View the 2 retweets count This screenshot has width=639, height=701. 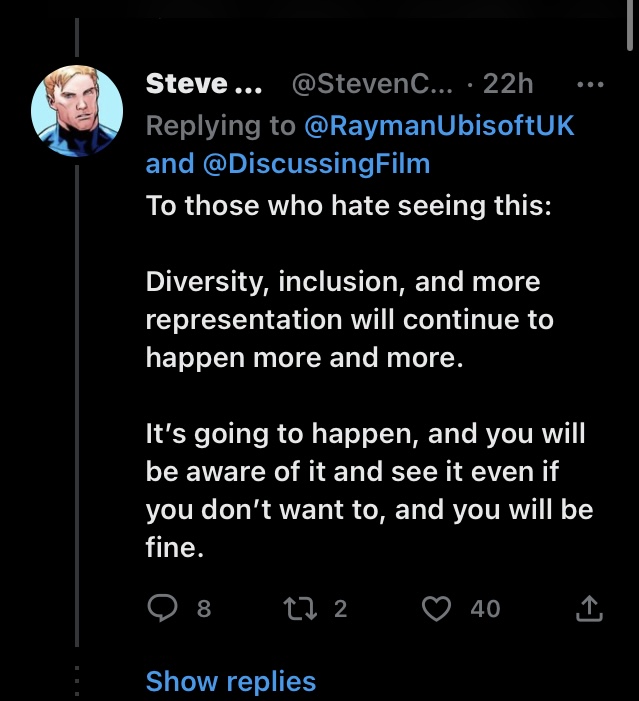(340, 608)
